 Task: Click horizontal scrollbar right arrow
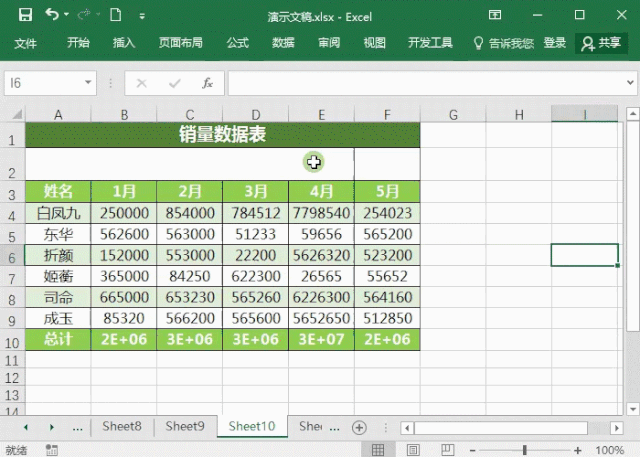click(x=617, y=428)
